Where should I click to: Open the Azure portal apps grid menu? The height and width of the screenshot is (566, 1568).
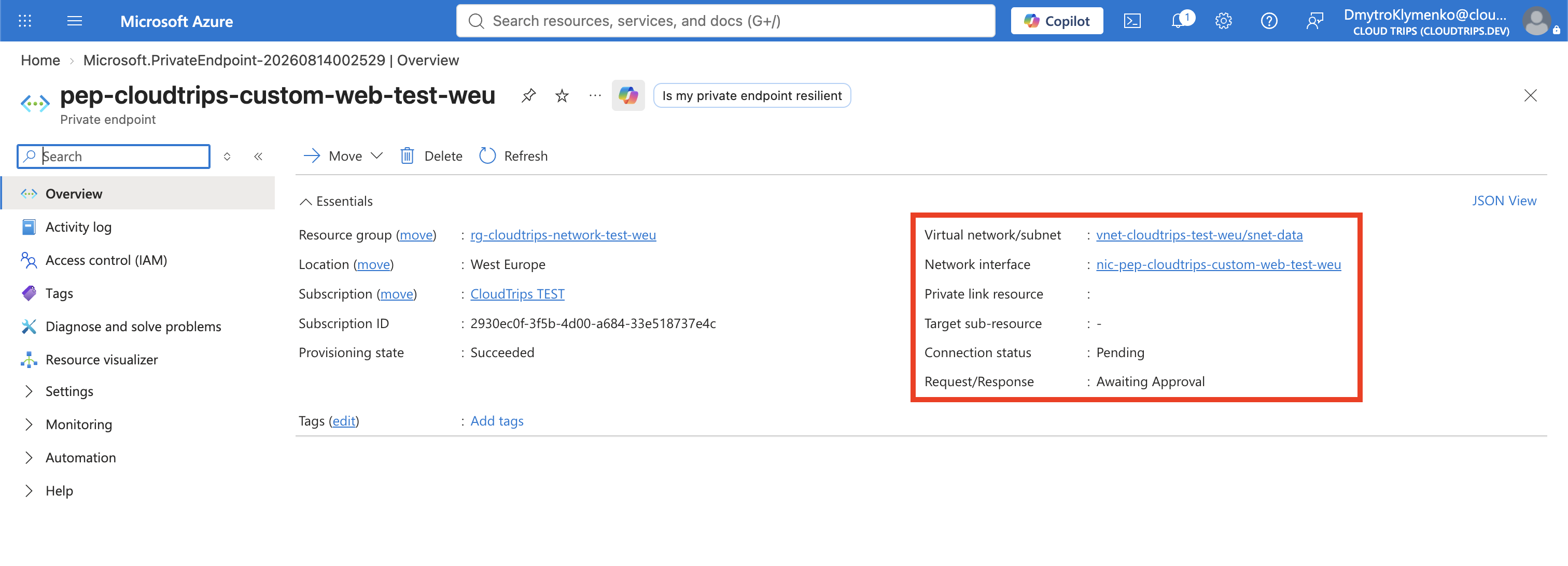point(24,21)
